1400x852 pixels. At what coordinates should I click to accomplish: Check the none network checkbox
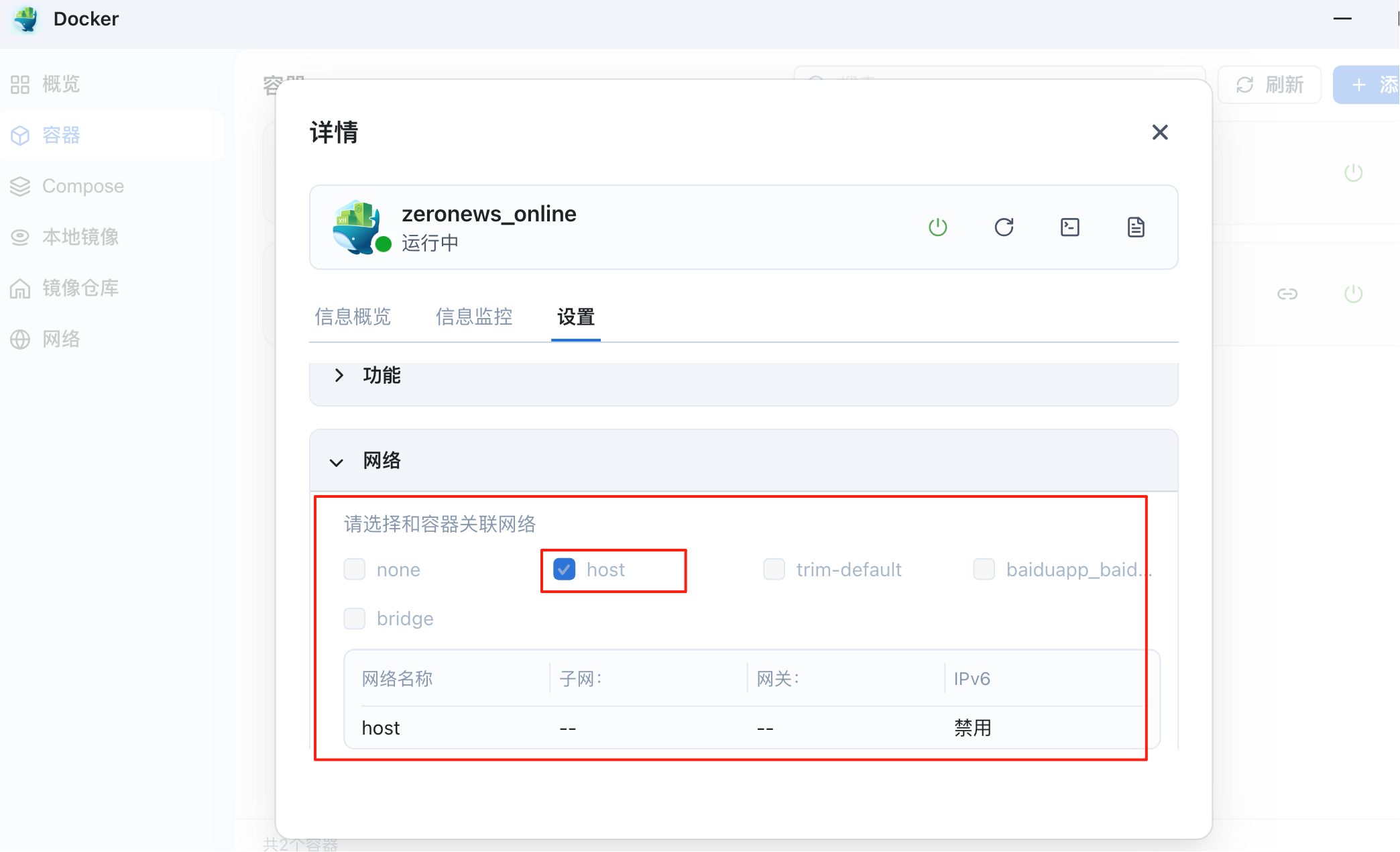point(355,570)
